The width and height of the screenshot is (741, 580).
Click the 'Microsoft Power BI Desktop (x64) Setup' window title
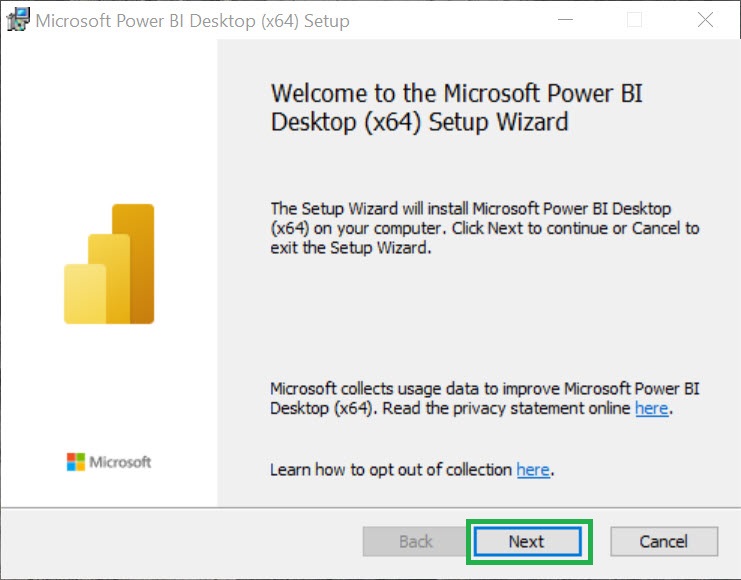192,20
